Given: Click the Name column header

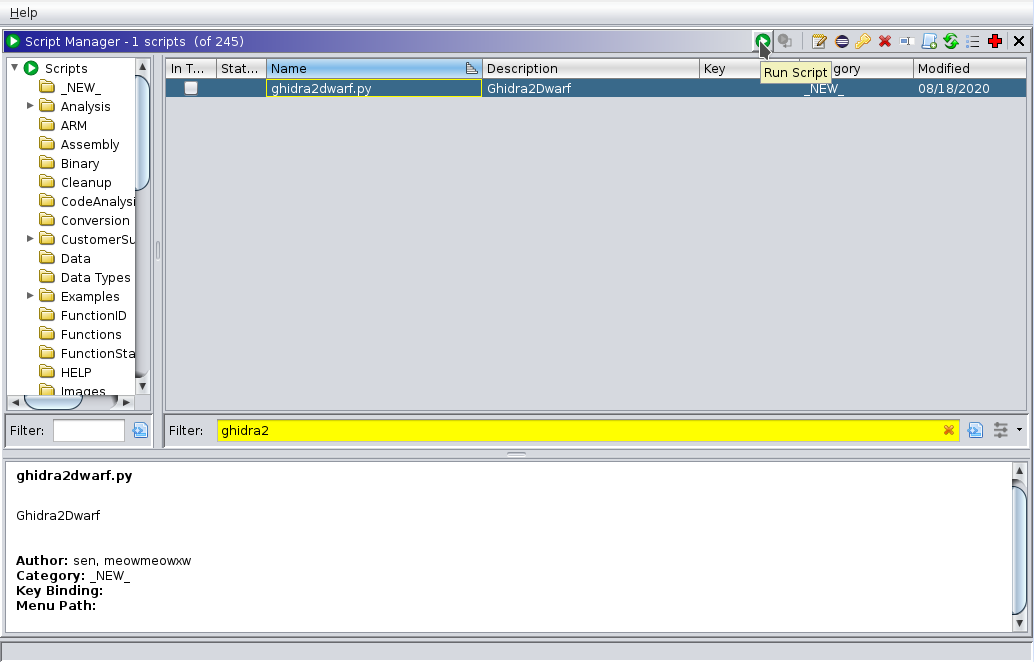Looking at the screenshot, I should (x=375, y=69).
